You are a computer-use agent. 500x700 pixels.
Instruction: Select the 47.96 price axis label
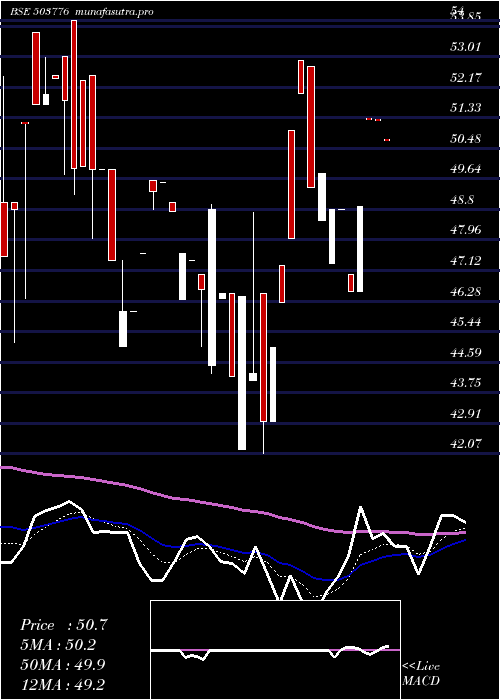pyautogui.click(x=466, y=230)
